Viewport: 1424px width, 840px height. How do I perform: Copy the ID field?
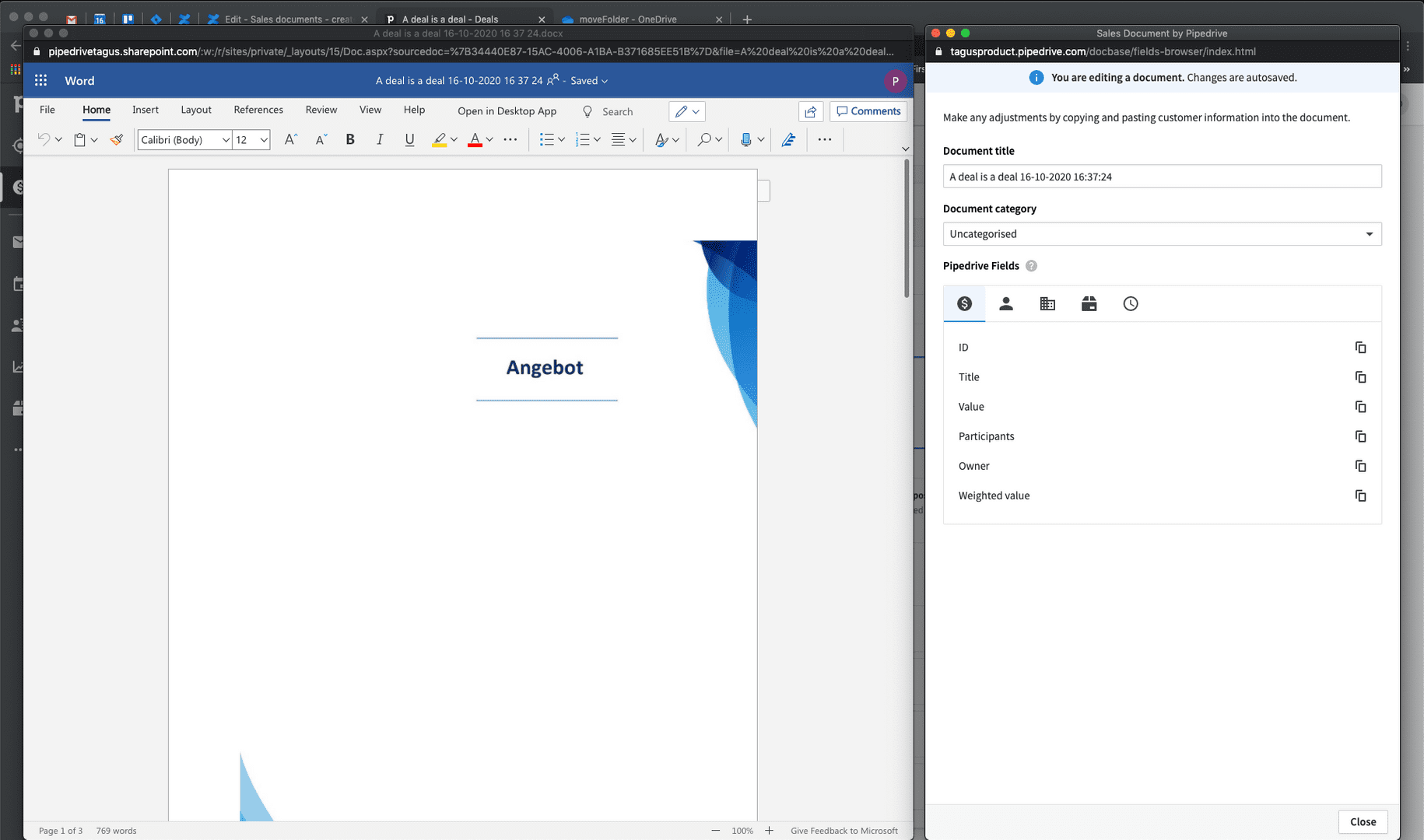click(x=1360, y=348)
